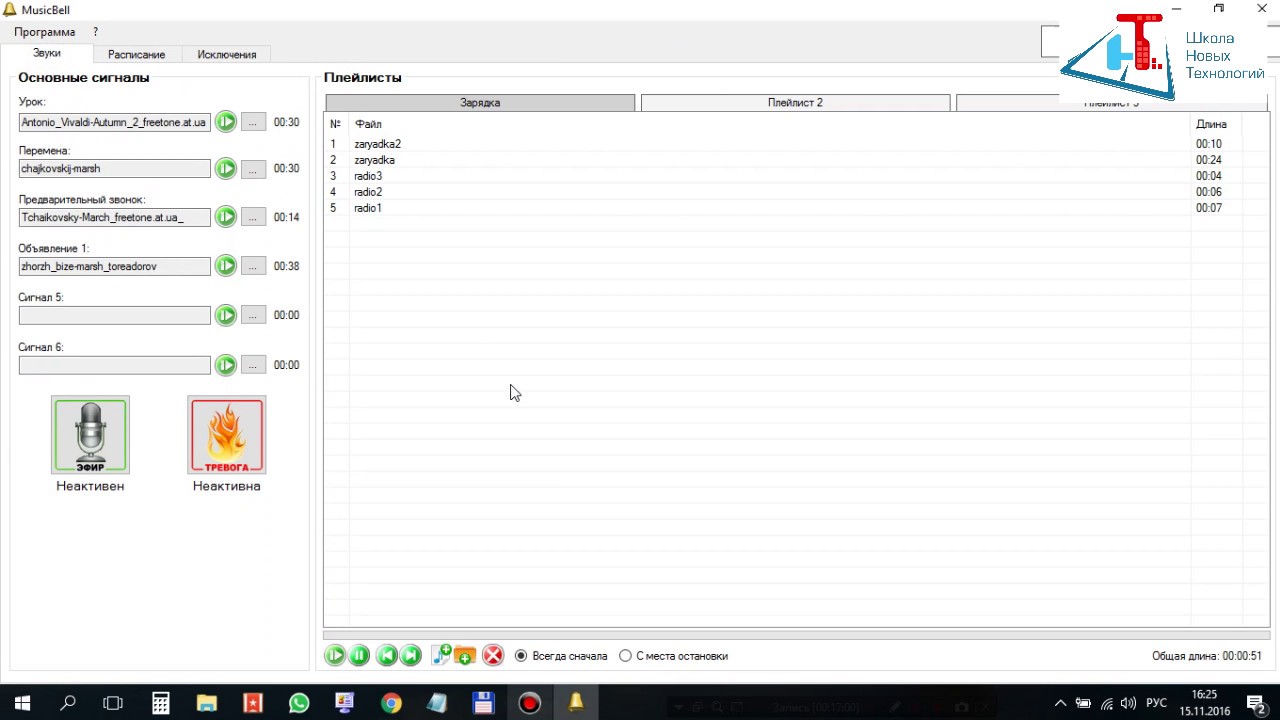The height and width of the screenshot is (720, 1280).
Task: Play the Урок signal sound
Action: pos(226,122)
